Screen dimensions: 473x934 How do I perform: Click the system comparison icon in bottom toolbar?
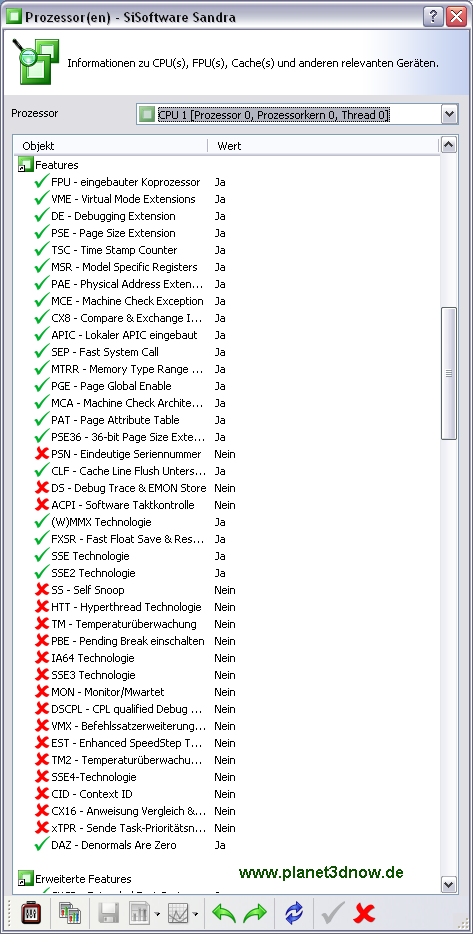(69, 913)
